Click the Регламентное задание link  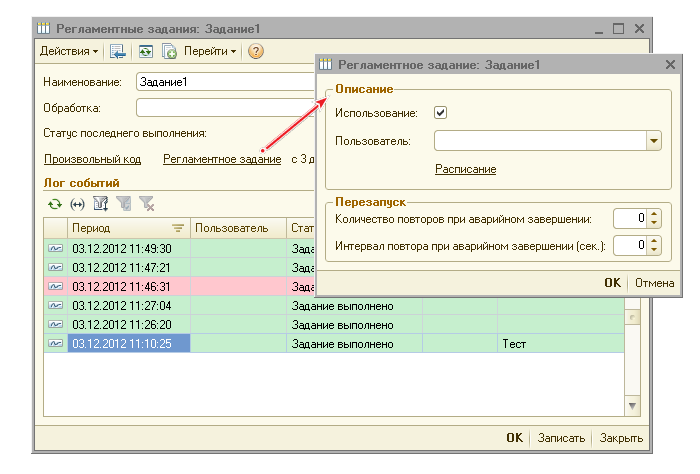tap(222, 158)
